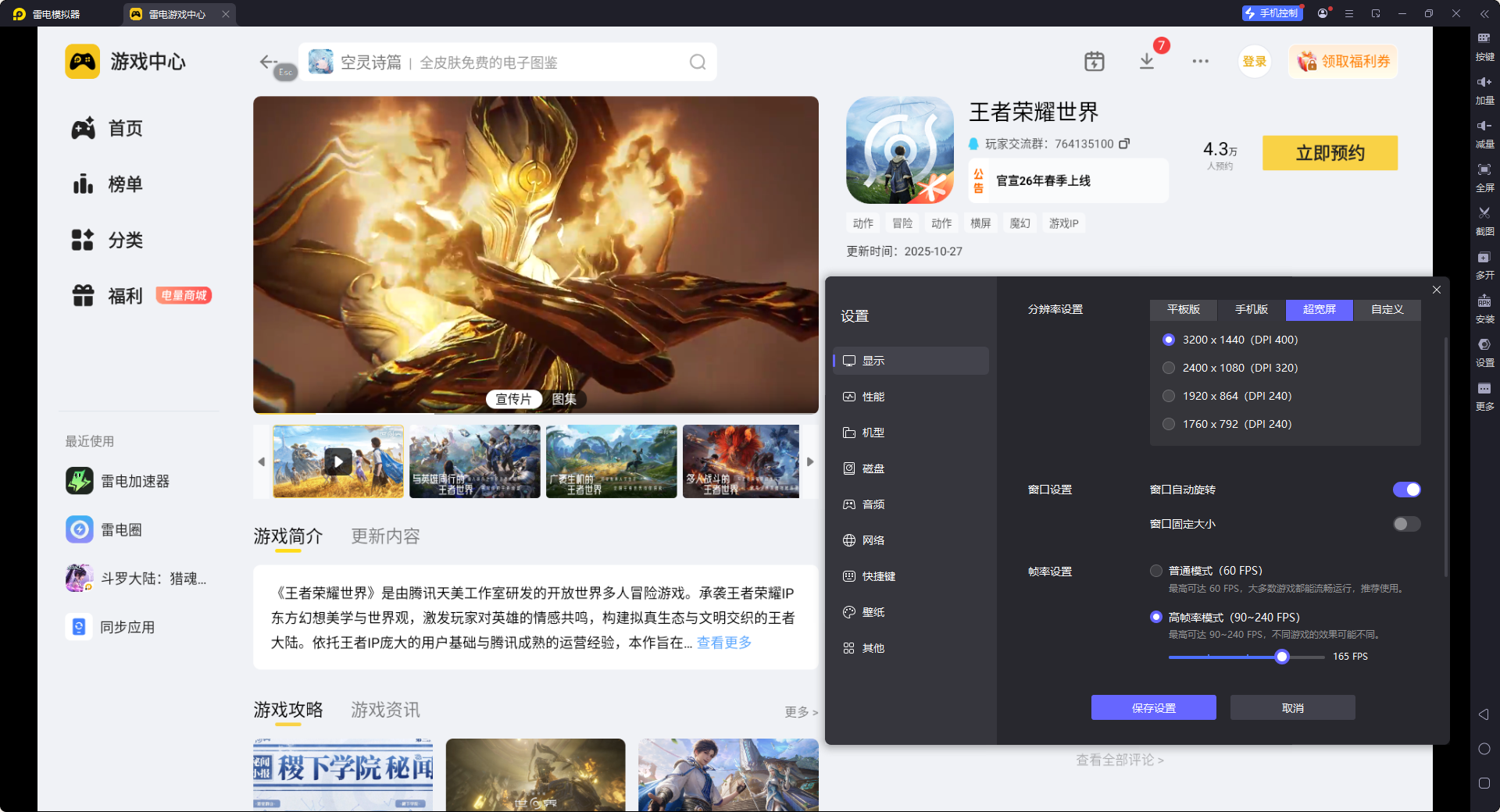Click the volume up (加量) icon
This screenshot has height=812, width=1500.
coord(1484,87)
